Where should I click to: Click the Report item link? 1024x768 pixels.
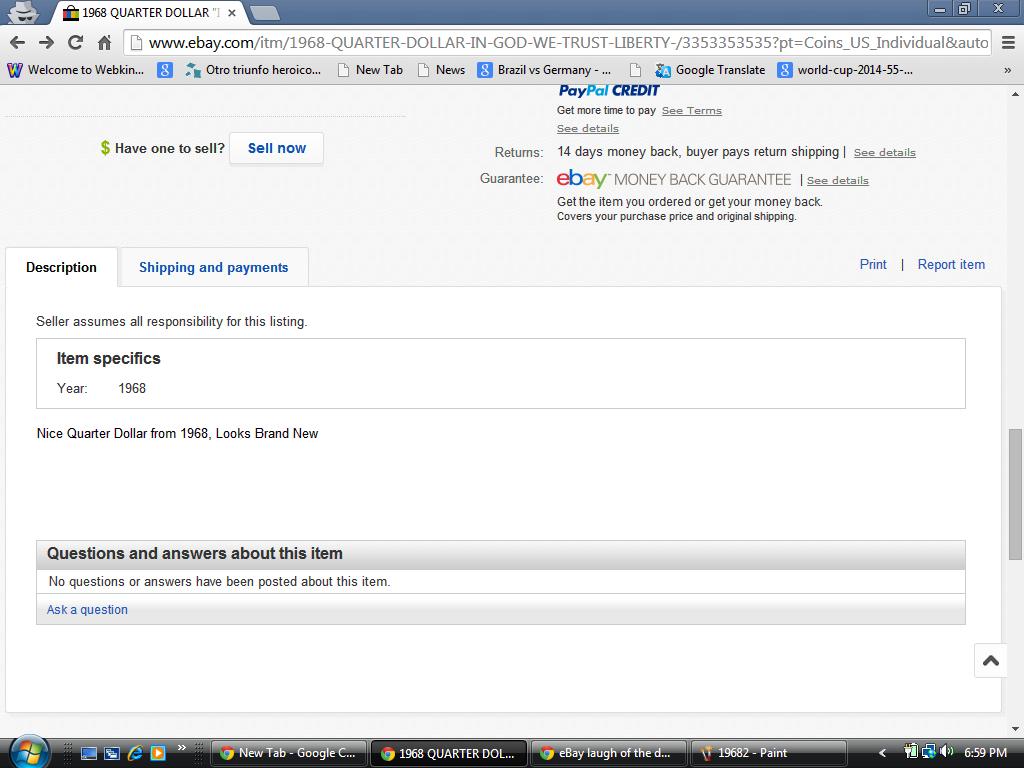(x=951, y=265)
